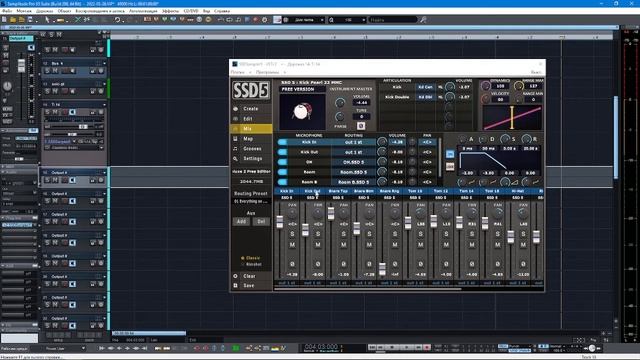The height and width of the screenshot is (360, 640).
Task: Click the Snare Rng channel fader
Action: (382, 269)
